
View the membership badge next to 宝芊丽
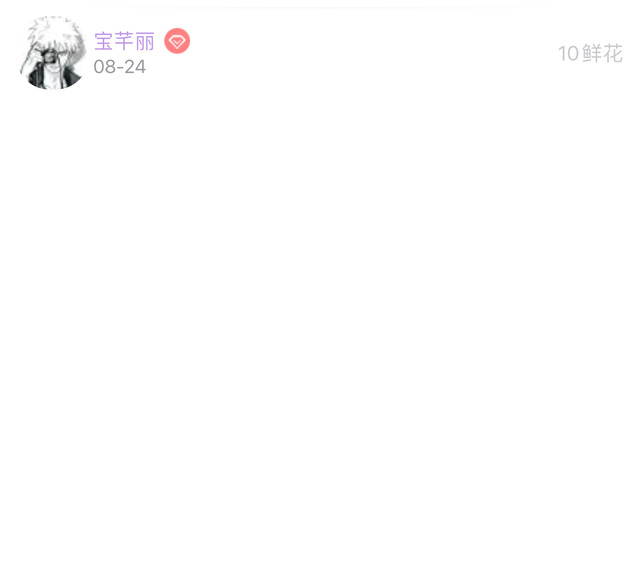[177, 41]
